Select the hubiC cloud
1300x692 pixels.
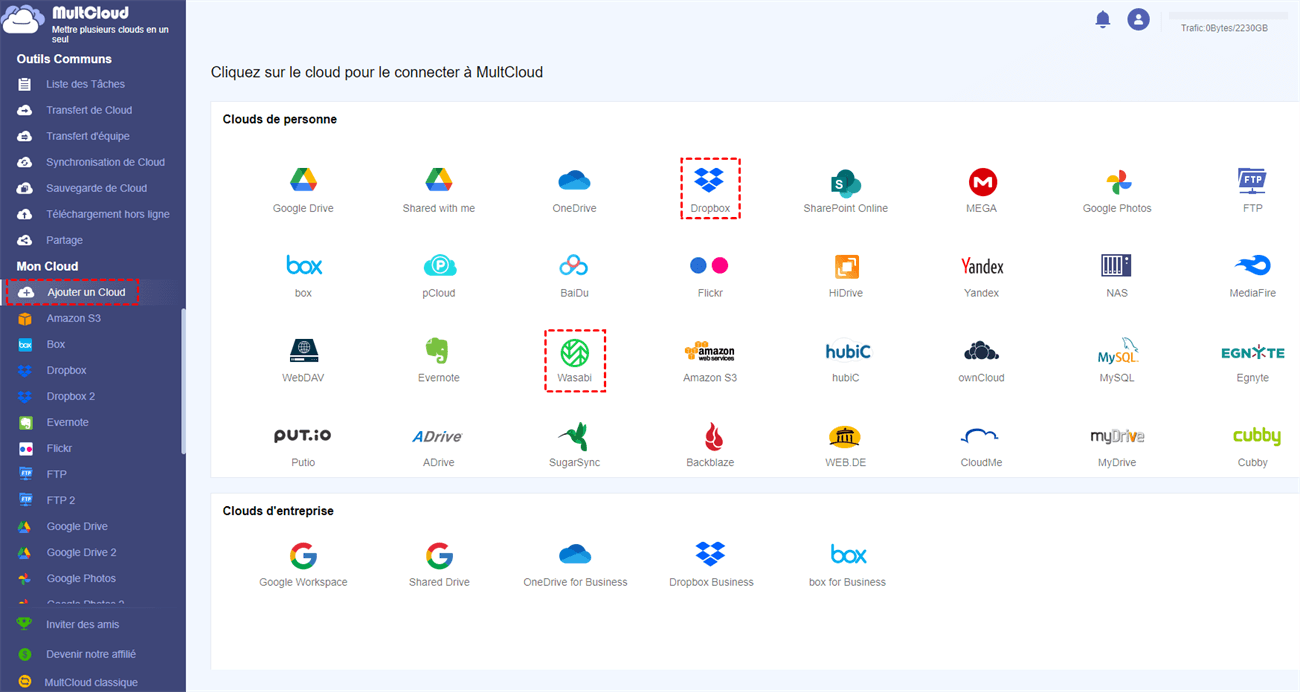pyautogui.click(x=847, y=351)
